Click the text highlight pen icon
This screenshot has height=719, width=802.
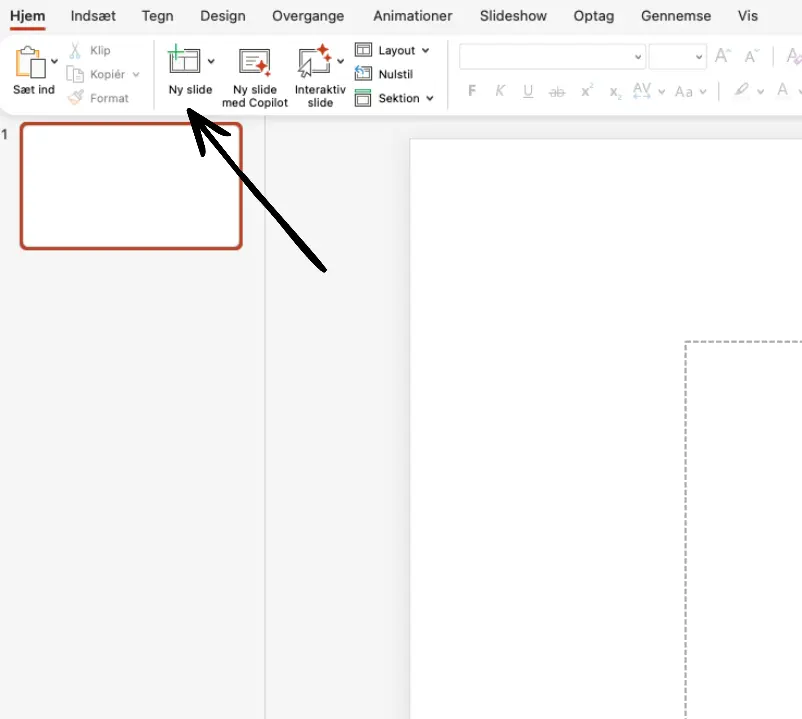[x=741, y=90]
